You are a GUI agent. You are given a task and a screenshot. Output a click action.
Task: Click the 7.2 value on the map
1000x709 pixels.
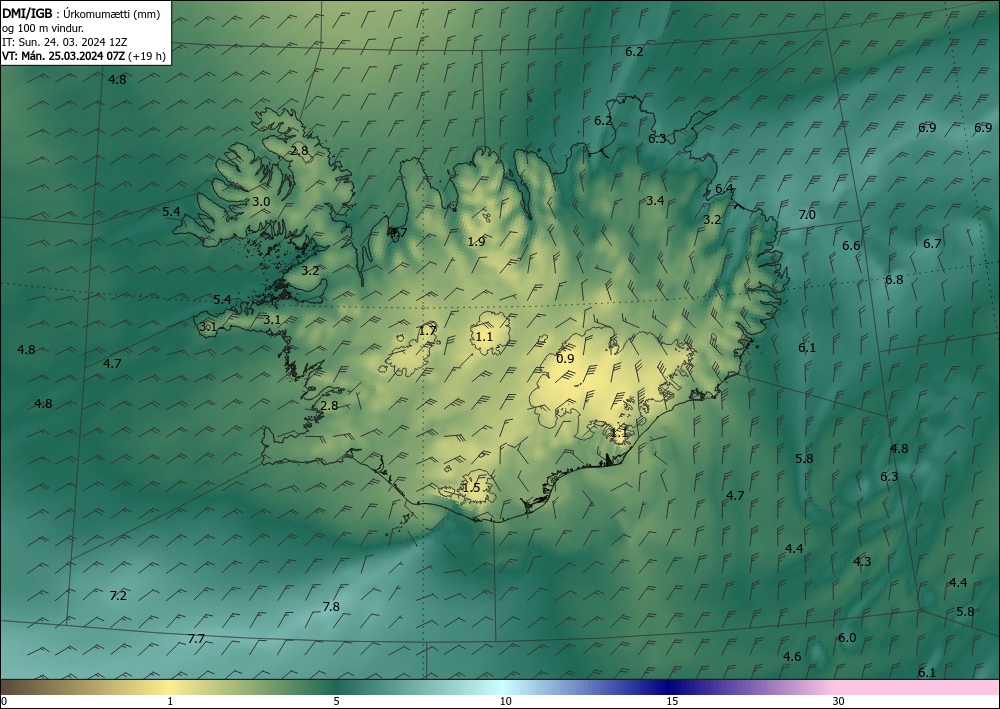(x=118, y=596)
